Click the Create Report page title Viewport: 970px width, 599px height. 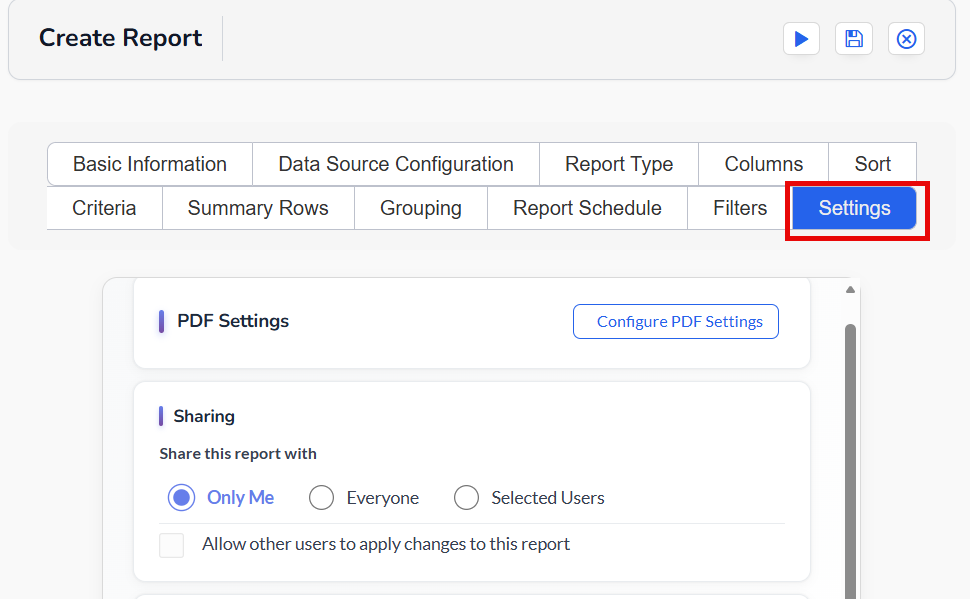pos(121,38)
